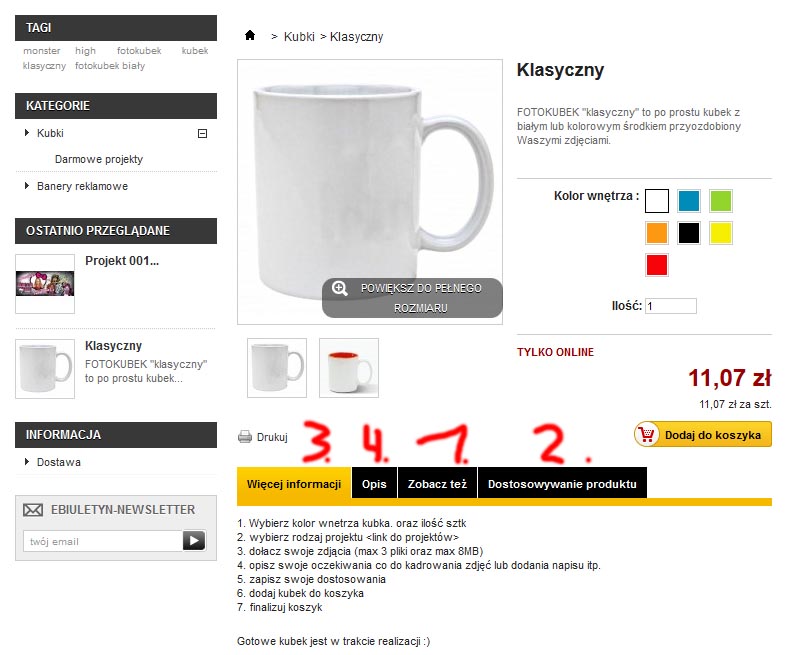This screenshot has height=655, width=786.
Task: Select black interior color swatch
Action: click(x=689, y=233)
